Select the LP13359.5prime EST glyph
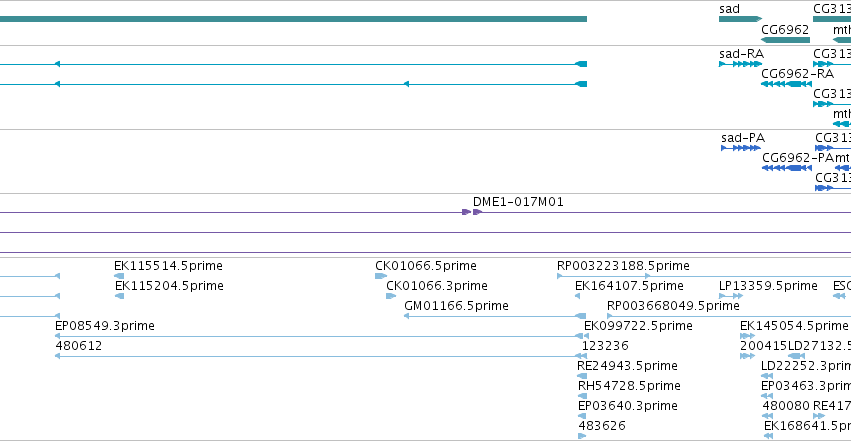This screenshot has height=441, width=851. click(731, 296)
